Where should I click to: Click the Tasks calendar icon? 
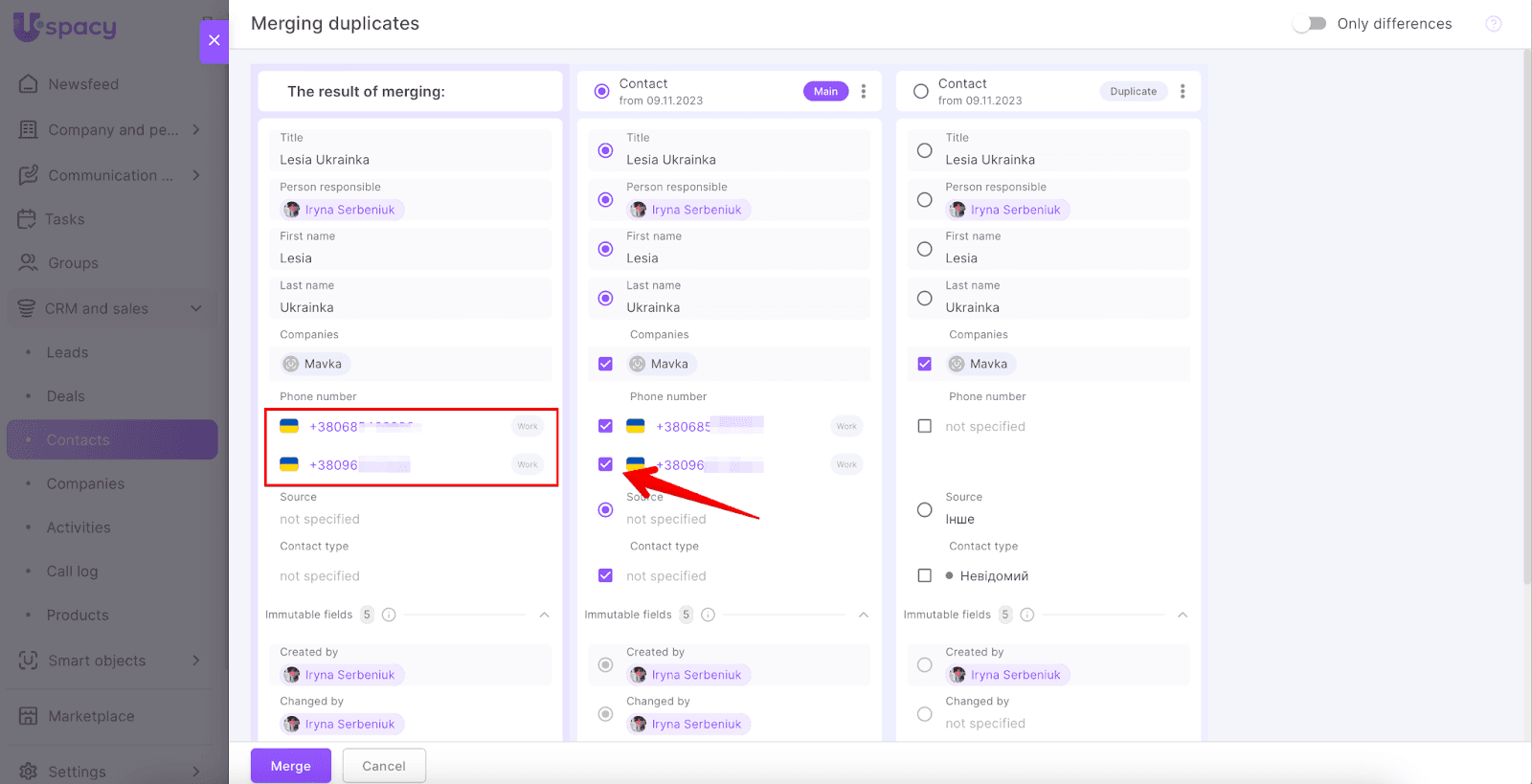27,219
